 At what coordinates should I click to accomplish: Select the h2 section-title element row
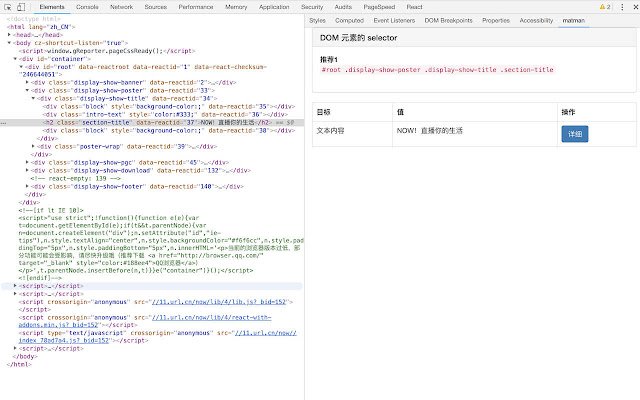tap(152, 122)
